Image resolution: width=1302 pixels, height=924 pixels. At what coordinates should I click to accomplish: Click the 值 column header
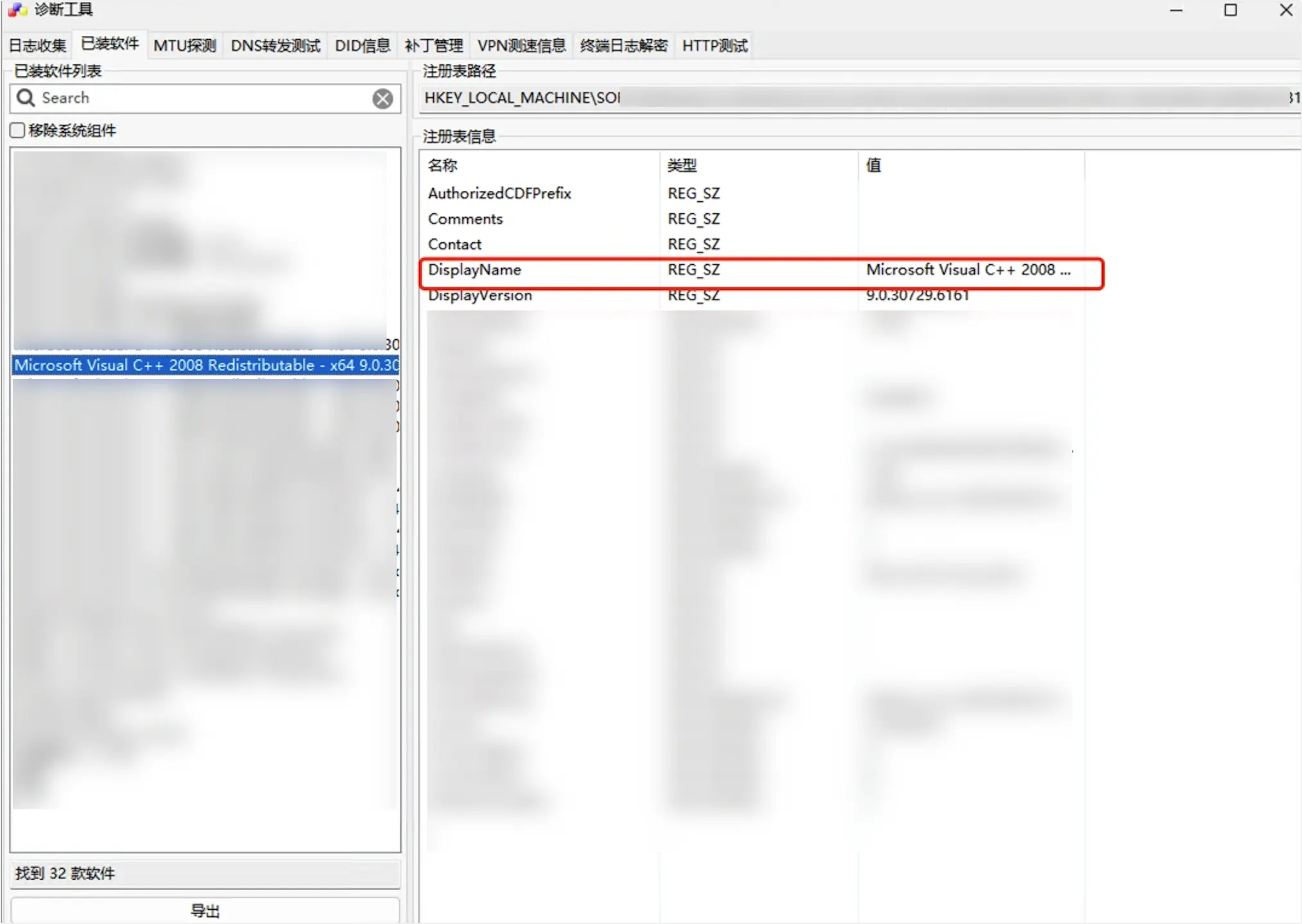(971, 165)
